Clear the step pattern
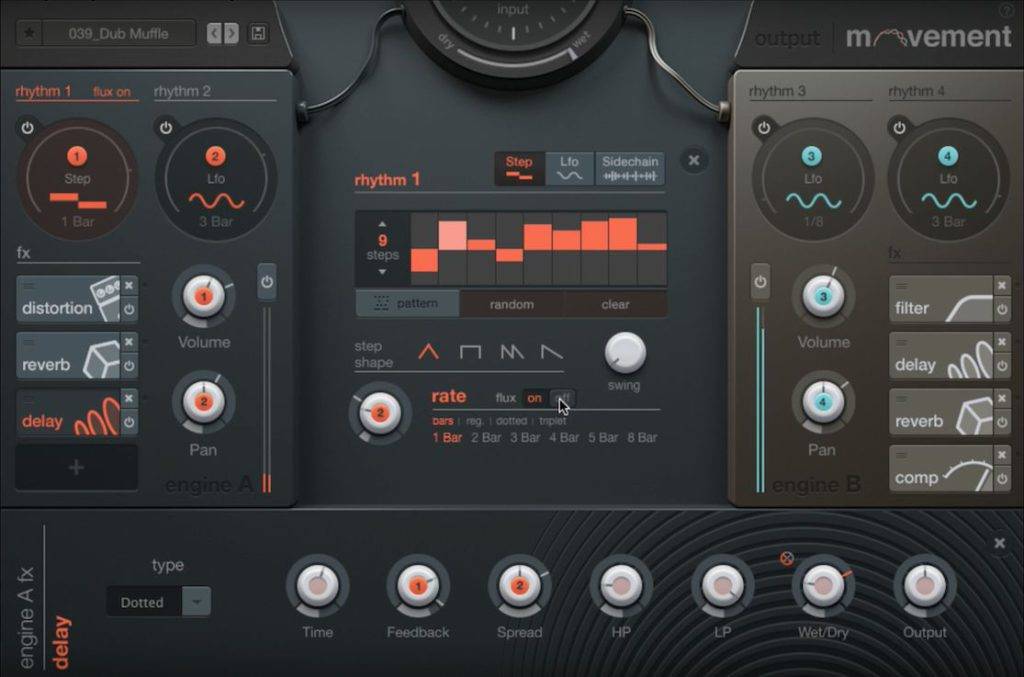The image size is (1024, 677). coord(614,304)
